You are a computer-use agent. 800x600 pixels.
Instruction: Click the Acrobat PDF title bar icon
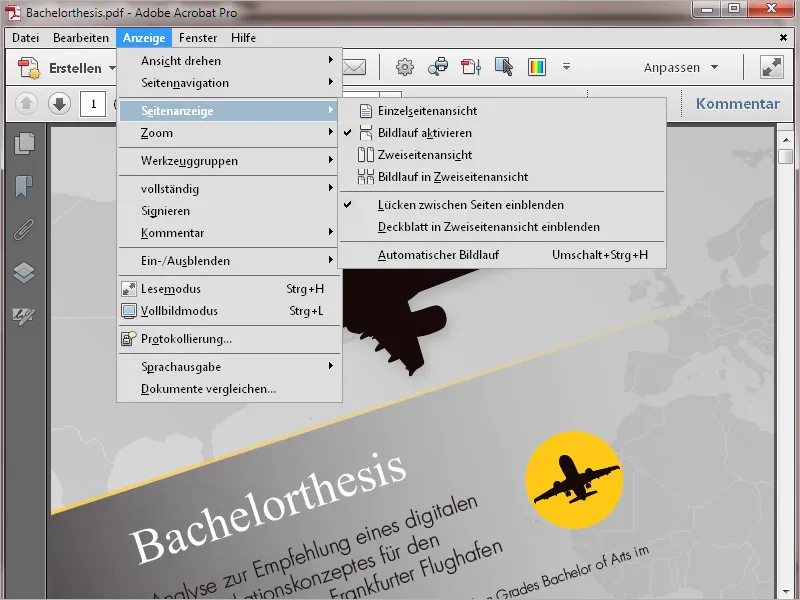(x=13, y=12)
